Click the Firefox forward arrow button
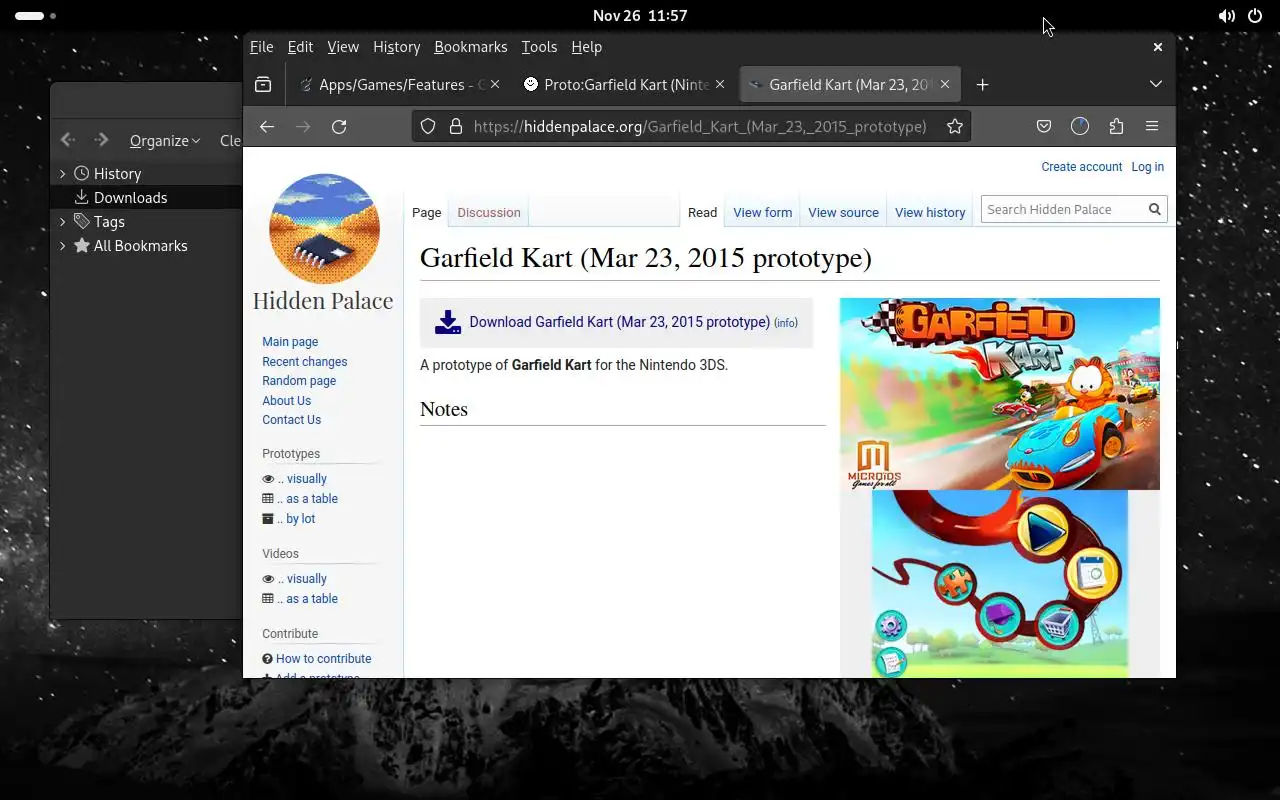This screenshot has height=800, width=1280. (x=303, y=127)
